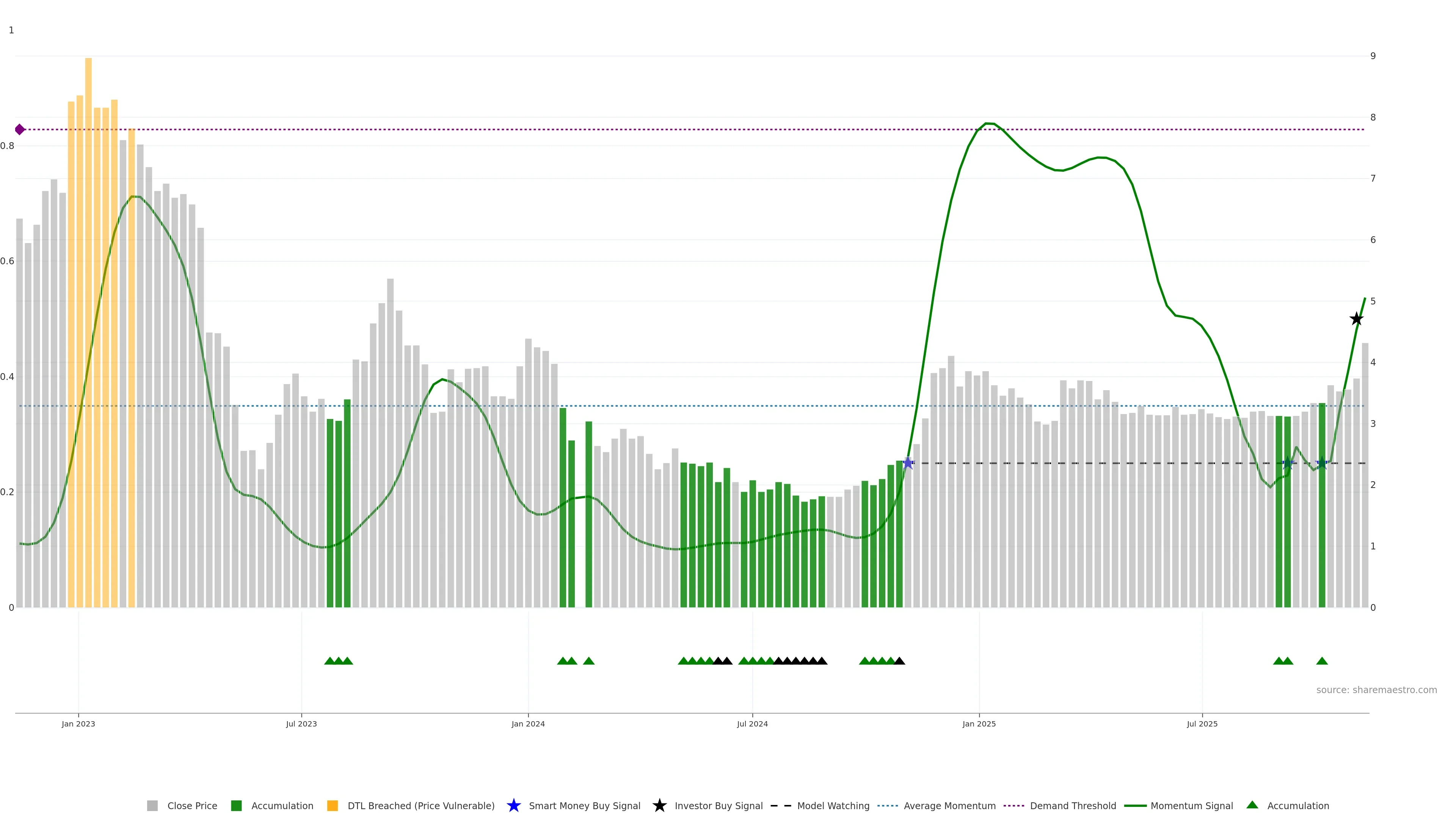Screen dimensions: 1456x819
Task: Click the green triangle Accumulation legend icon
Action: [x=1252, y=805]
